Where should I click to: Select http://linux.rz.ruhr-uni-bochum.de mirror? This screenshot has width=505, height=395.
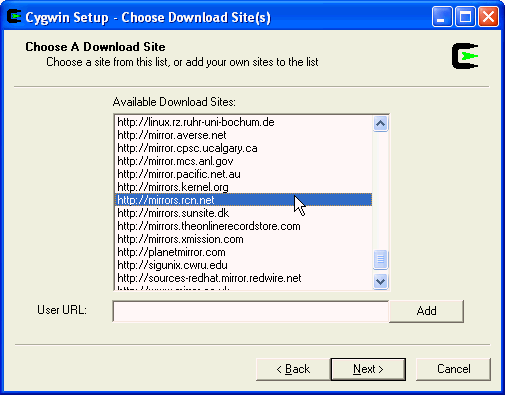[x=243, y=122]
